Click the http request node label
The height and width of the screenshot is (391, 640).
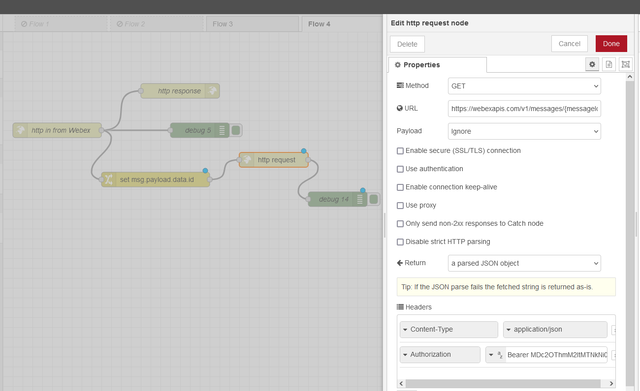276,160
